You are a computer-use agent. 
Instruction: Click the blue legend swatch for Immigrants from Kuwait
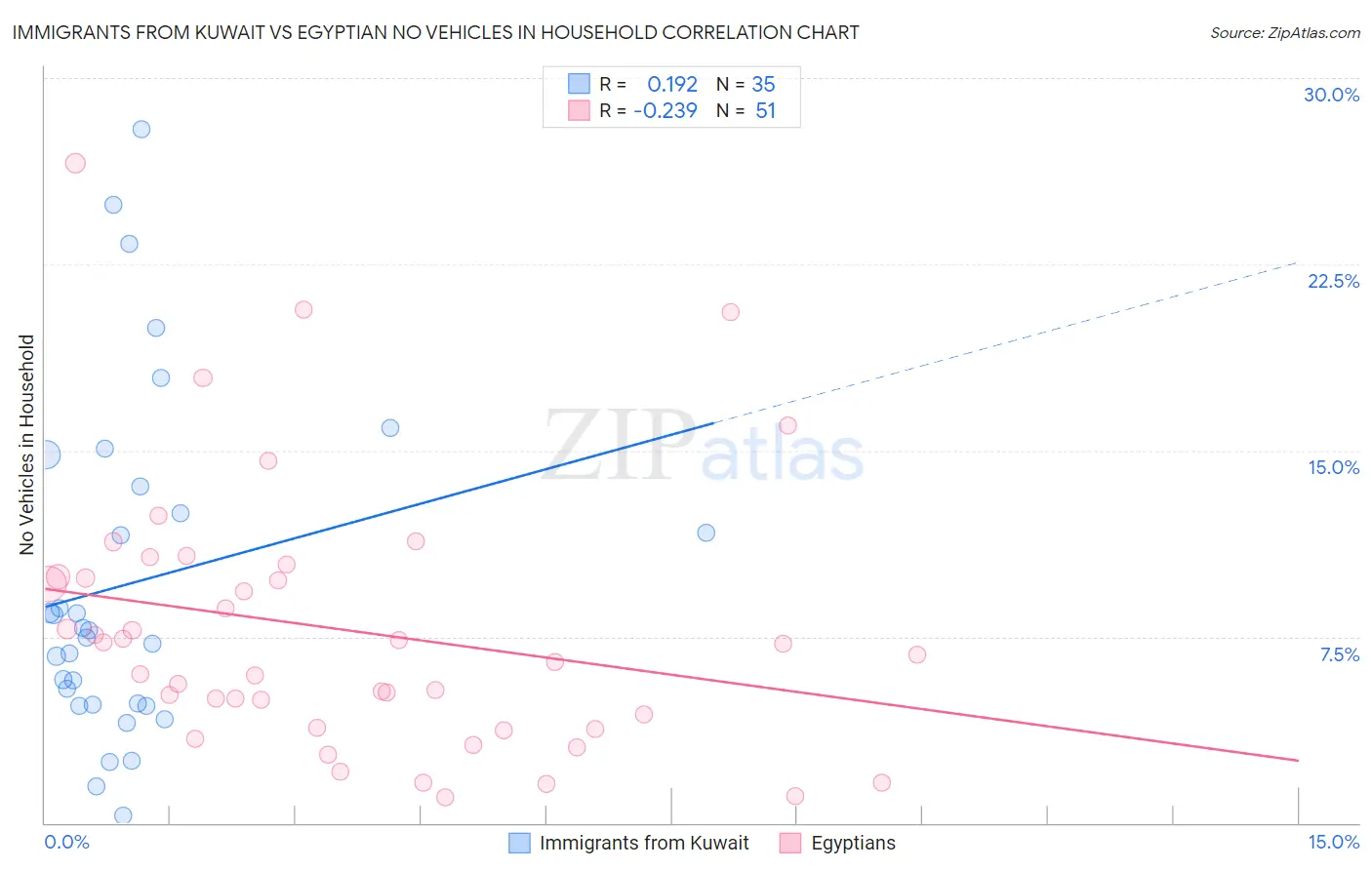tap(520, 843)
